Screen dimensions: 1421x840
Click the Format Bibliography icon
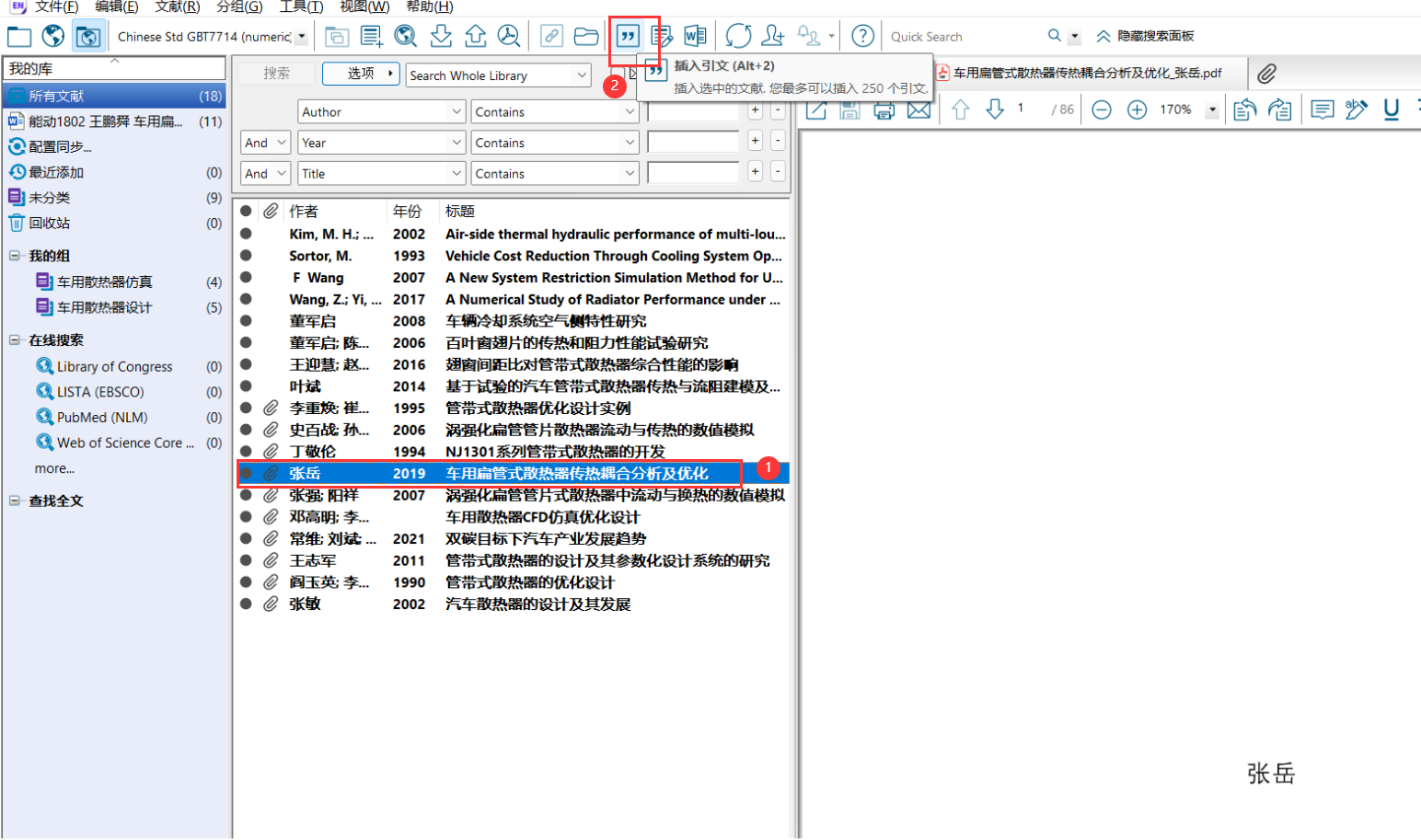click(x=662, y=37)
